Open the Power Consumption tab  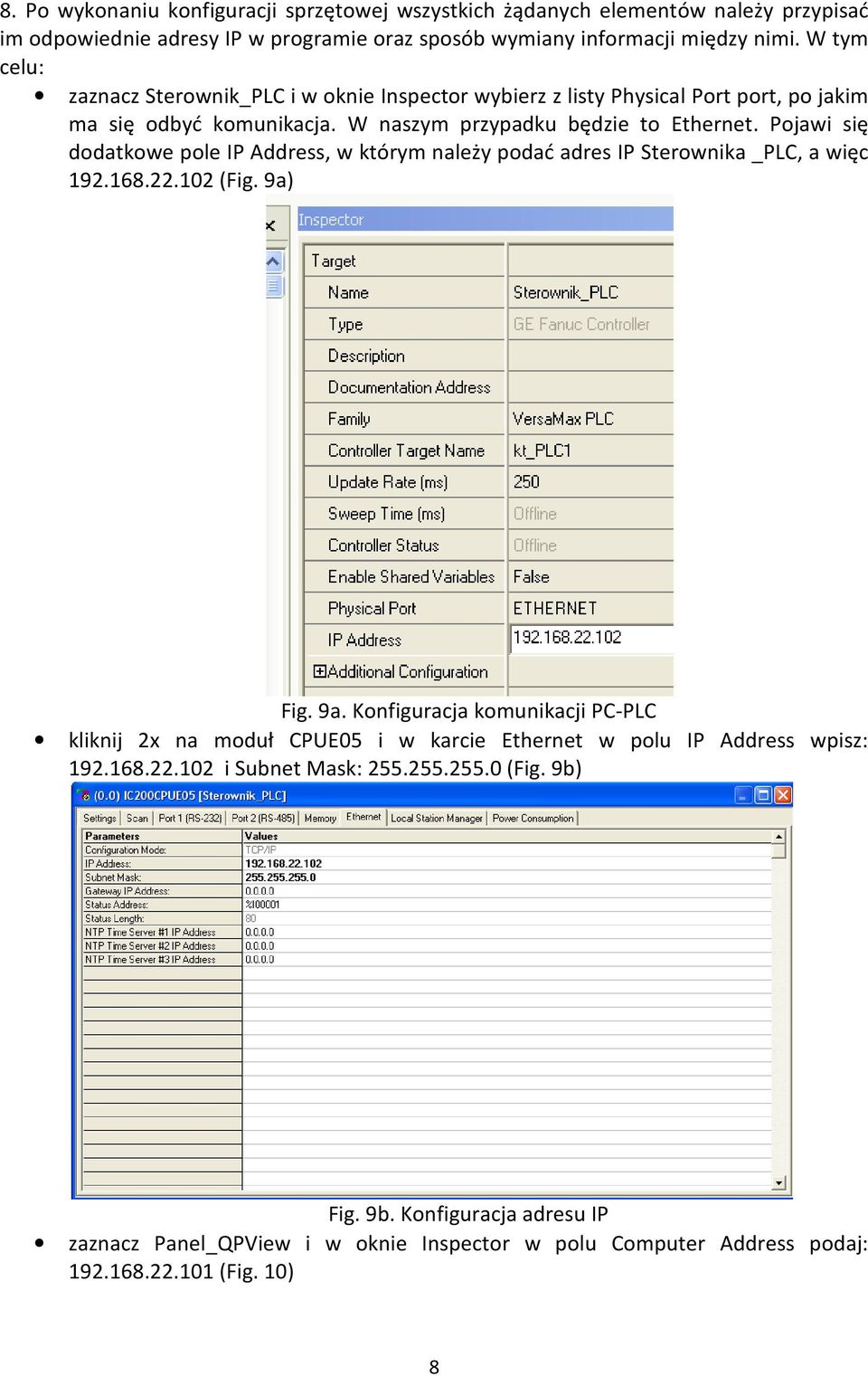point(533,818)
